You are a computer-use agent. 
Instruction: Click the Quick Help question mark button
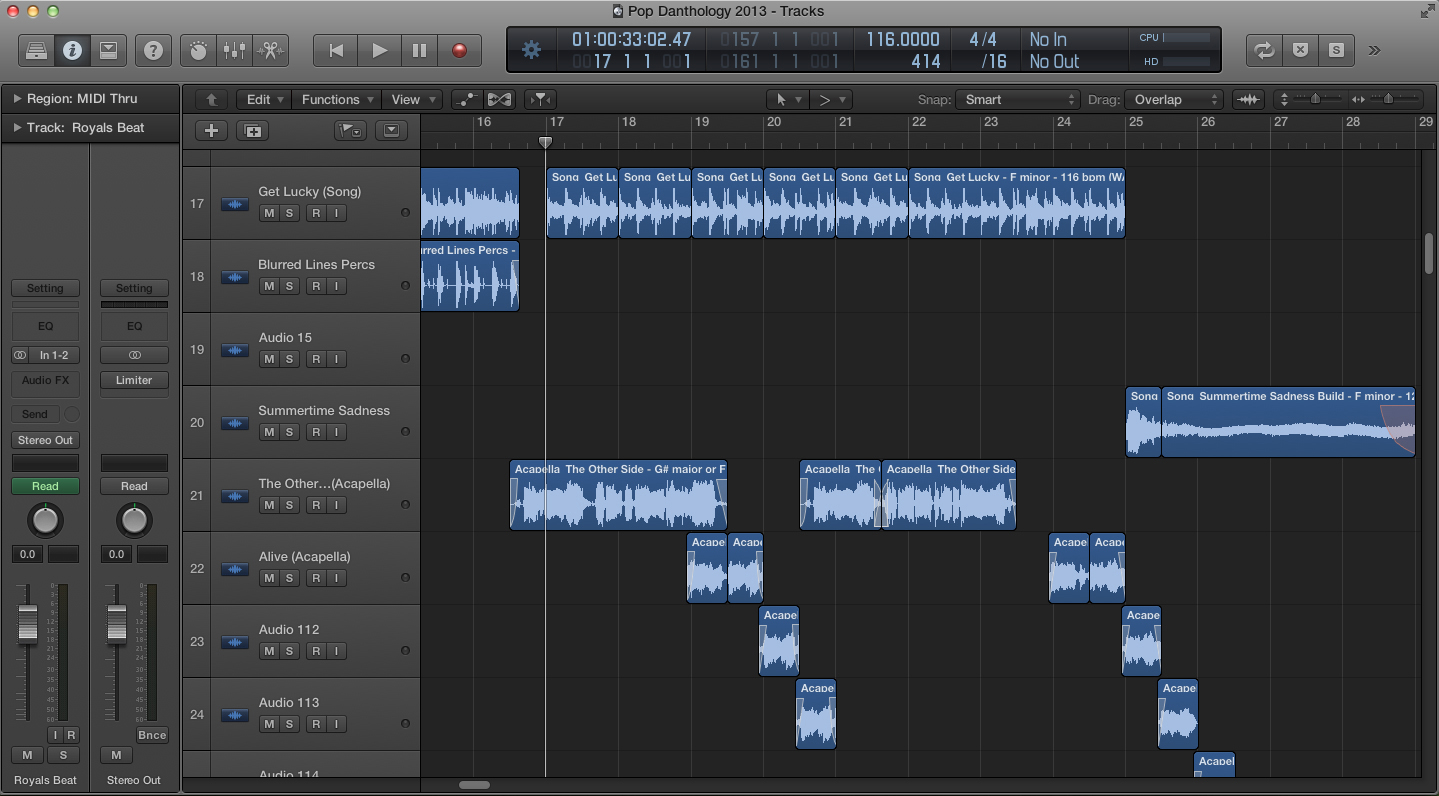(x=153, y=50)
